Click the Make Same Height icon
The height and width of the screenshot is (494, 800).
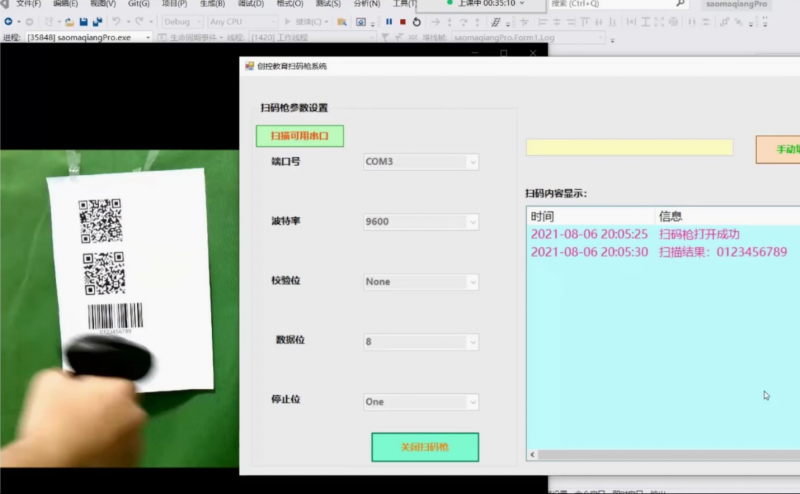point(645,22)
